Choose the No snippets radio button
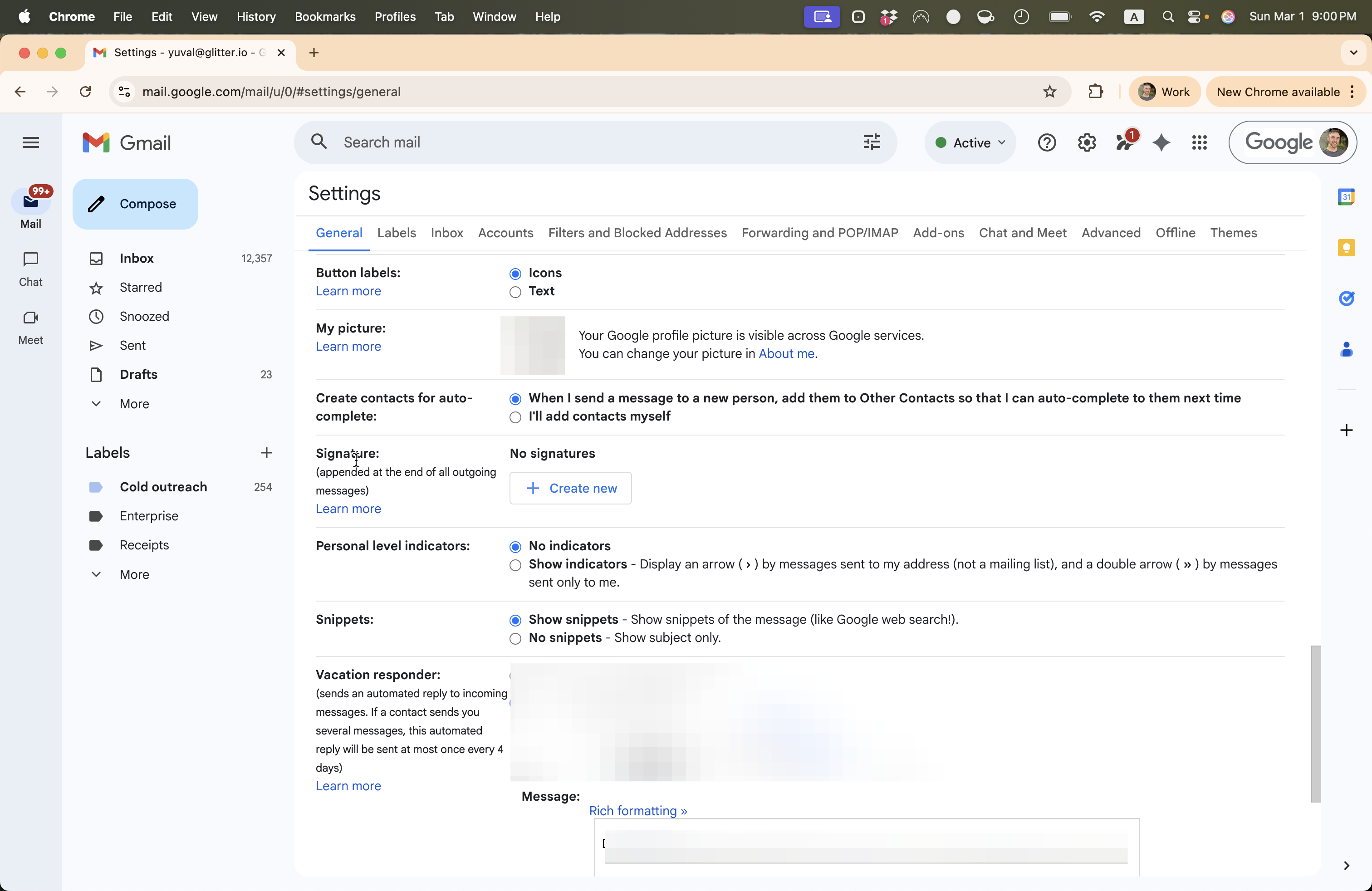The width and height of the screenshot is (1372, 891). pos(515,639)
